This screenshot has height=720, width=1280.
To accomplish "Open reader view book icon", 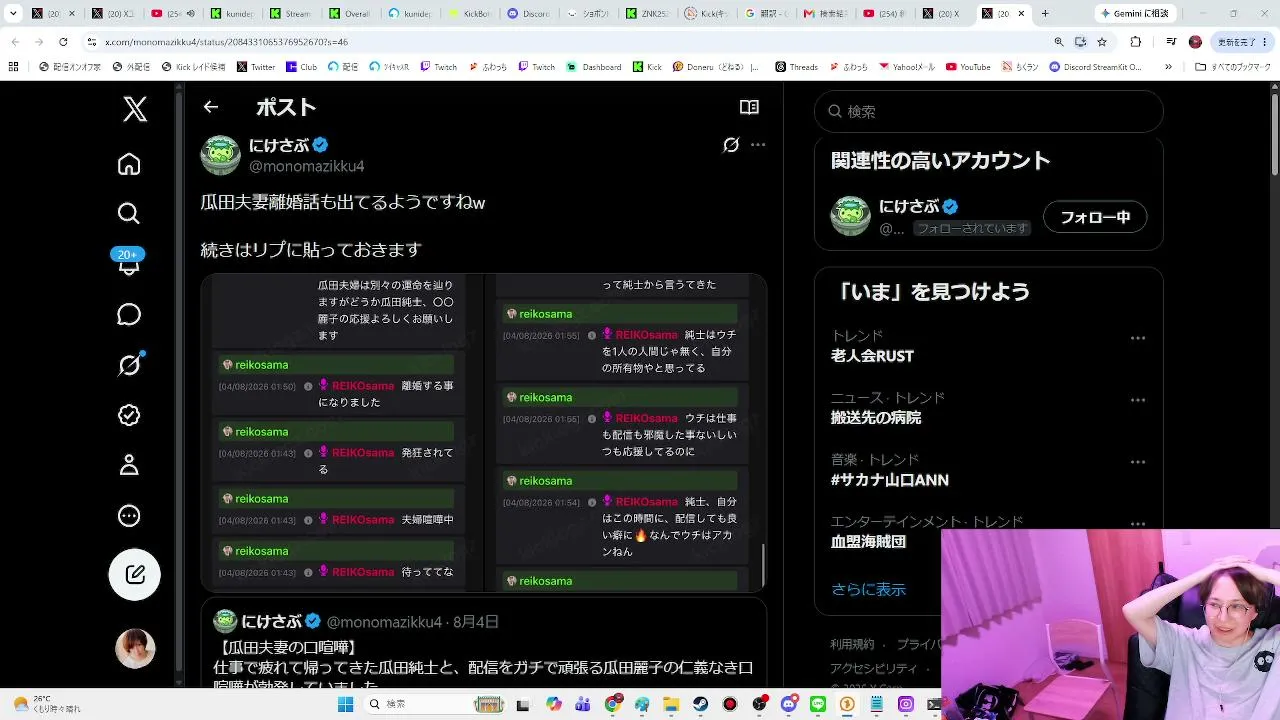I will pyautogui.click(x=749, y=107).
